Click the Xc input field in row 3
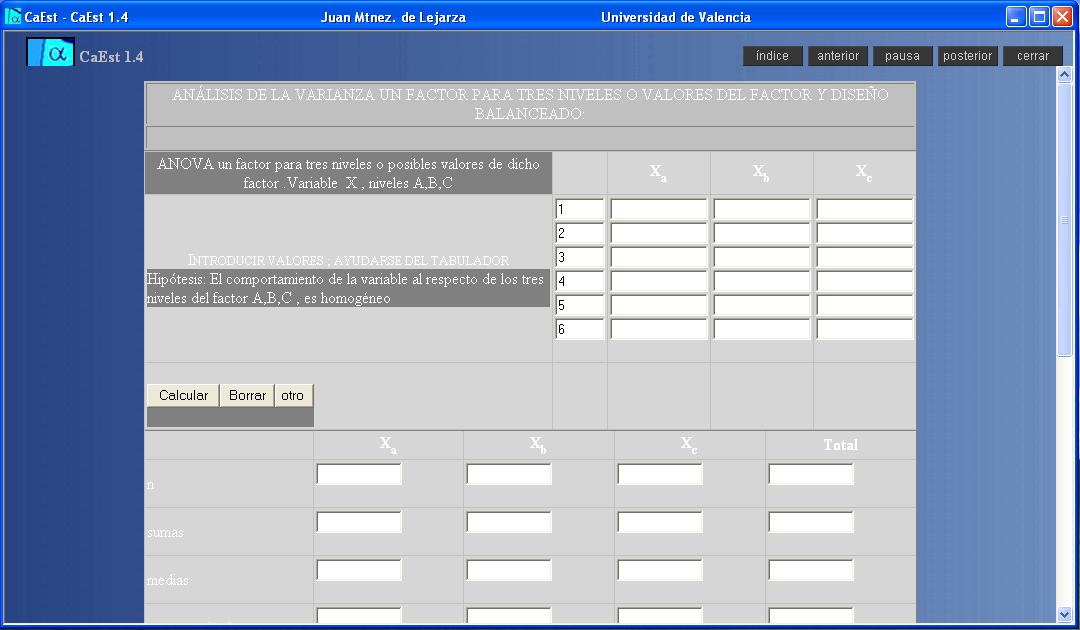Viewport: 1080px width, 630px height. (x=865, y=258)
